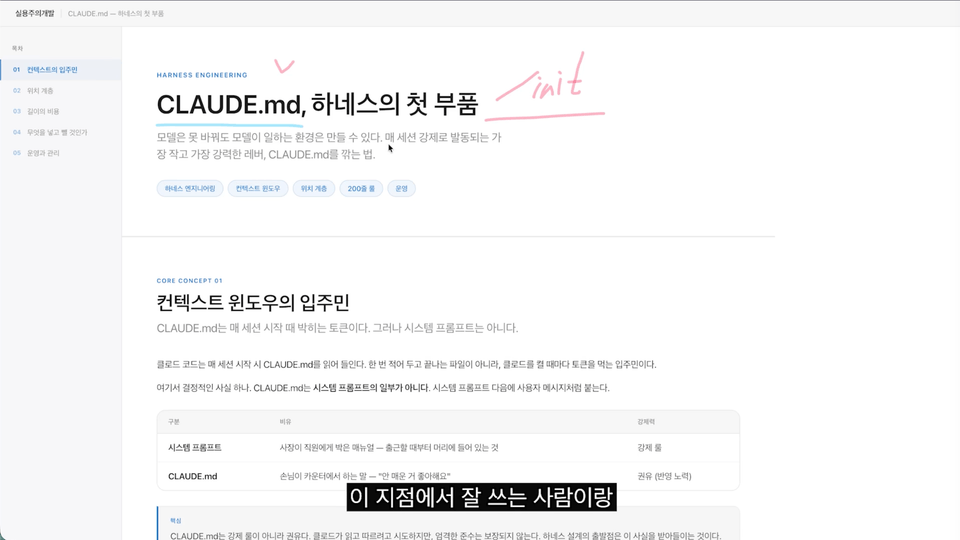
Task: Click the table cell starting 사장이 직원에게 박은 매뉴얼
Action: point(389,448)
